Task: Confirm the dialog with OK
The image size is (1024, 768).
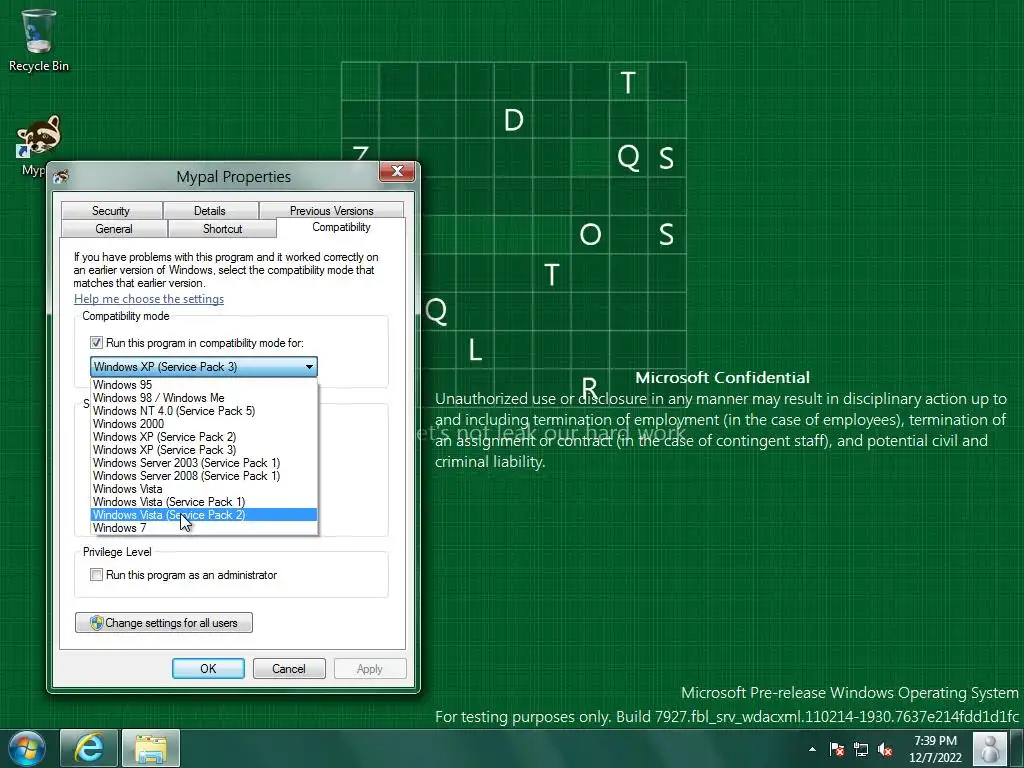Action: point(208,669)
